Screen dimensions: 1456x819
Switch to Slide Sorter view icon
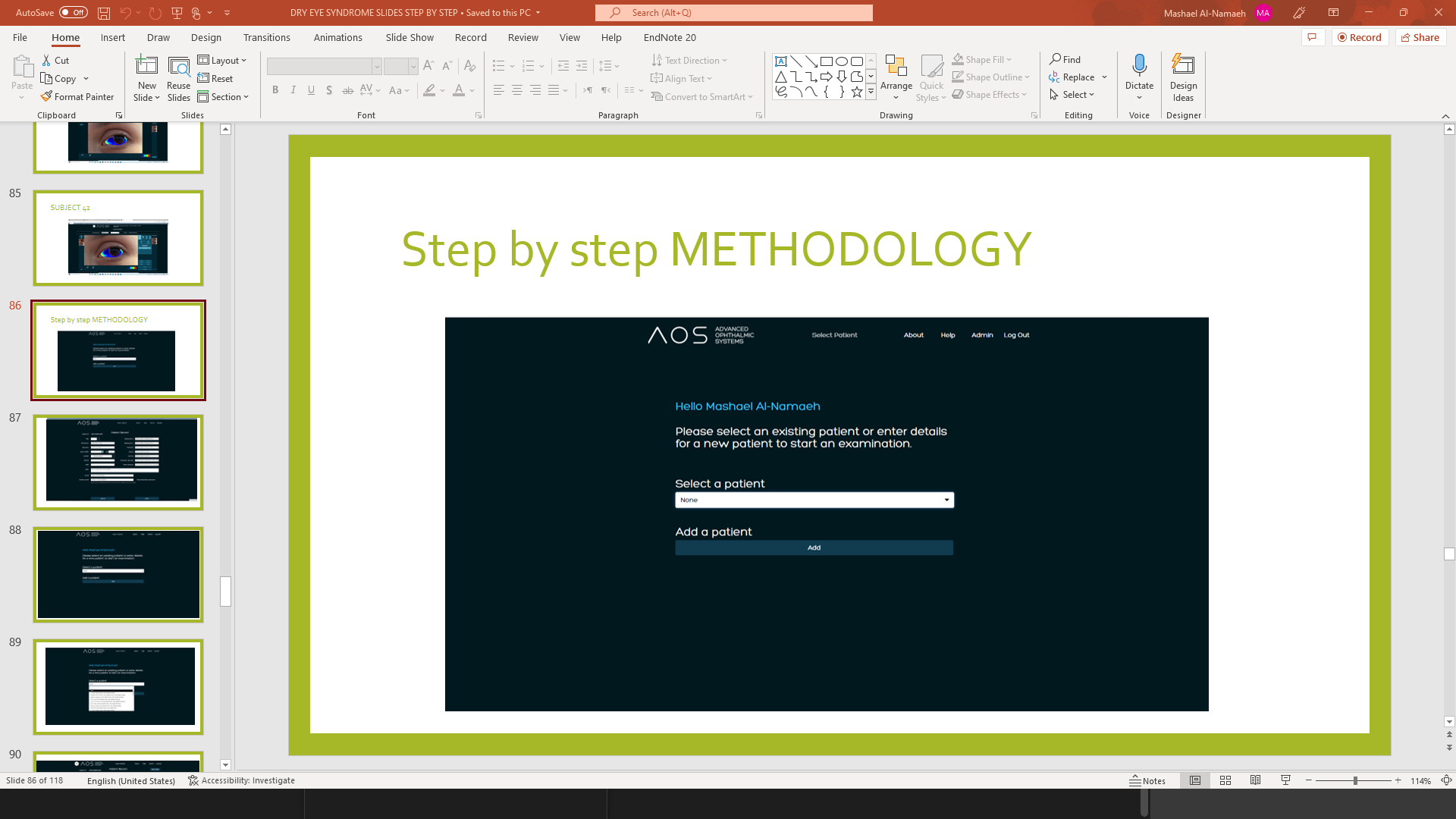coord(1225,780)
